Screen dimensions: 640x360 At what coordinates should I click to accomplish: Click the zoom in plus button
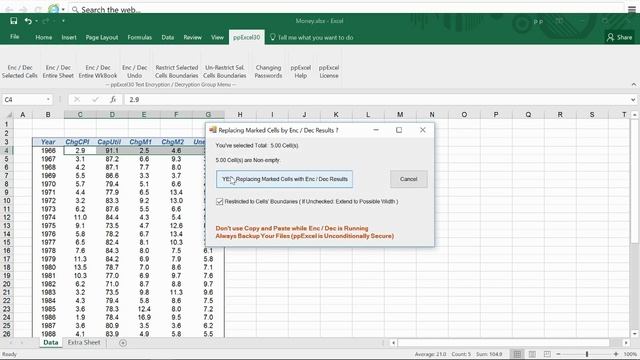(x=616, y=354)
